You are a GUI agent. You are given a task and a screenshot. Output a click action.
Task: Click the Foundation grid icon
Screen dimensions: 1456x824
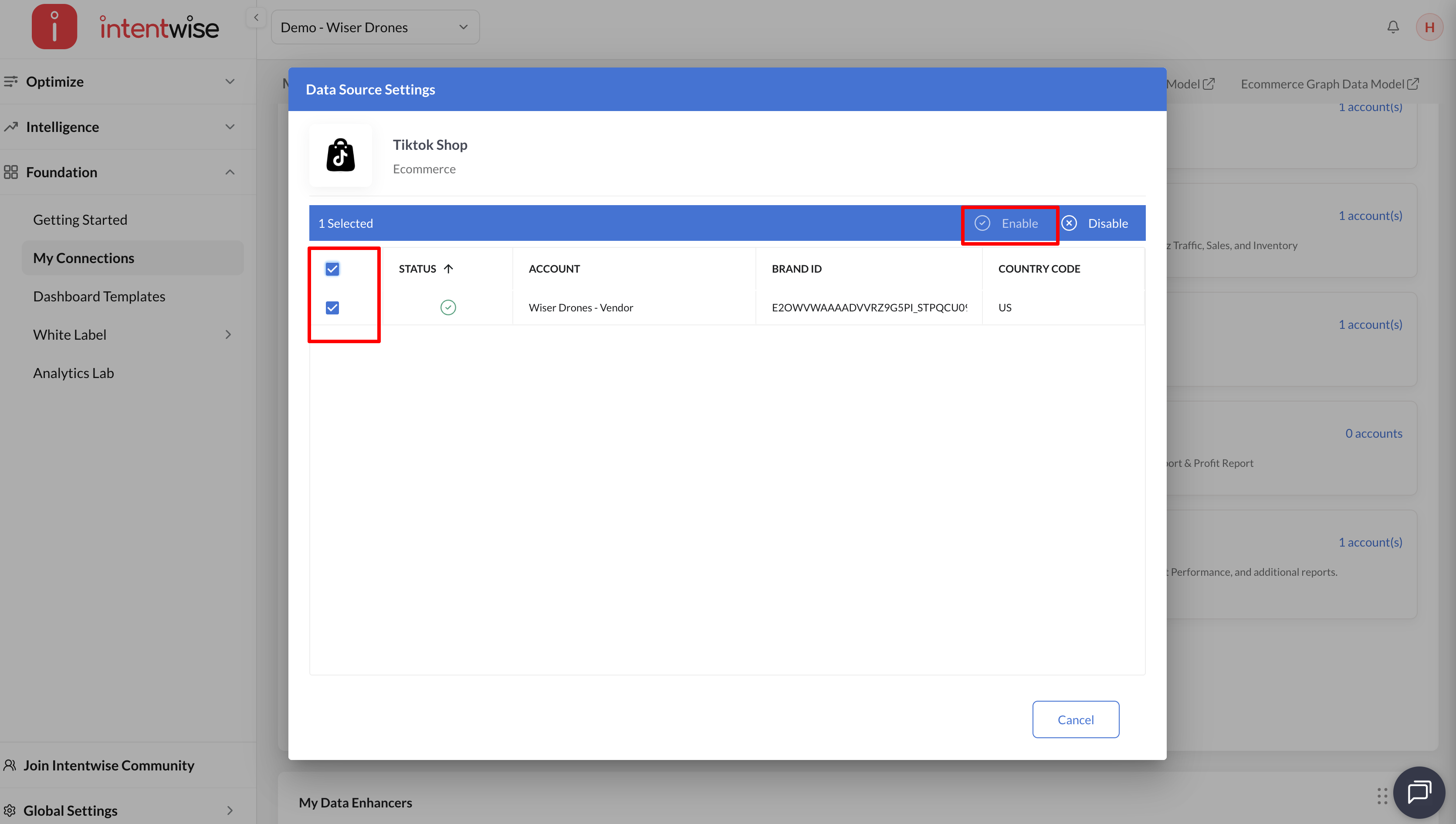(x=10, y=172)
